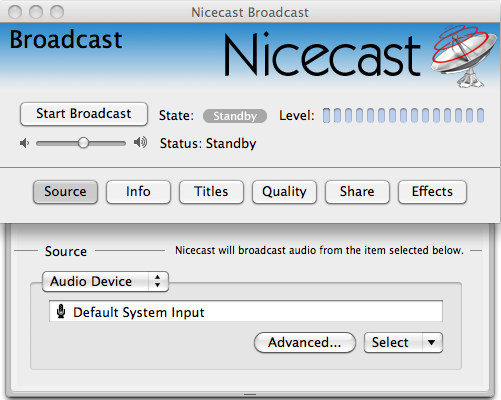Expand the Select button's dropdown arrow
Image resolution: width=501 pixels, height=400 pixels.
(432, 342)
